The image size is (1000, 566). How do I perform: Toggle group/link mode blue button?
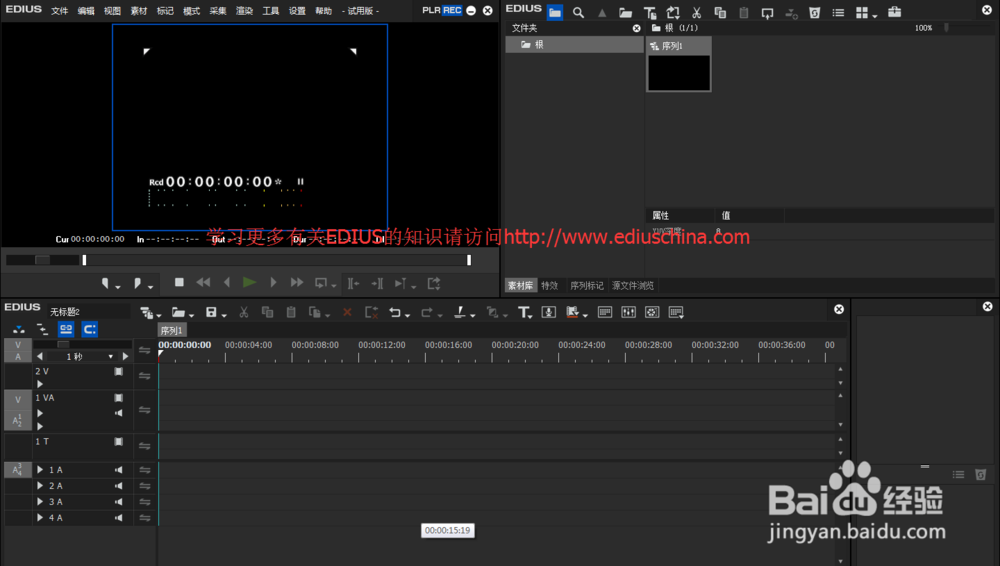[x=66, y=329]
